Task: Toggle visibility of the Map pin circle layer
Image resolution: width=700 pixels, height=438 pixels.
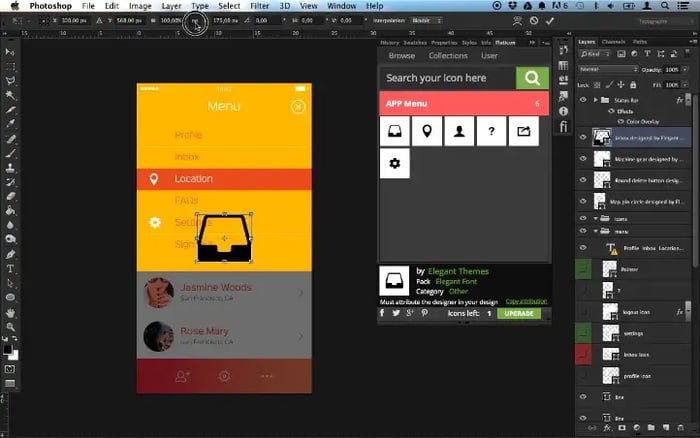Action: click(x=583, y=201)
